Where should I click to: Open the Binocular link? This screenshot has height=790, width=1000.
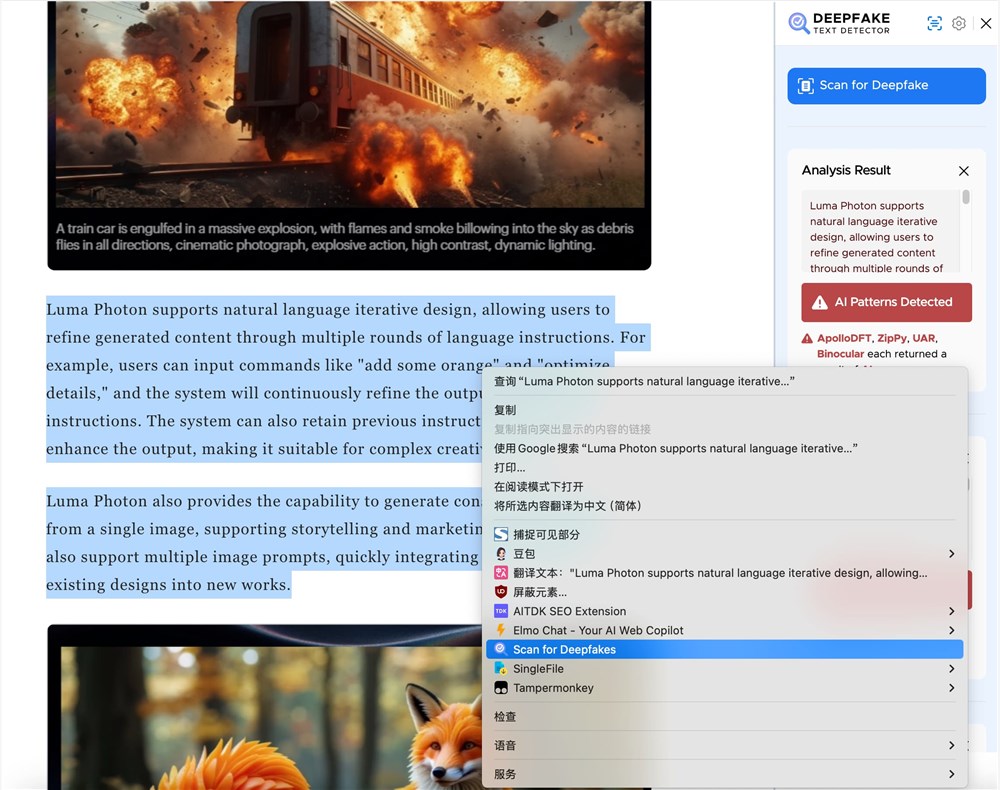point(841,354)
